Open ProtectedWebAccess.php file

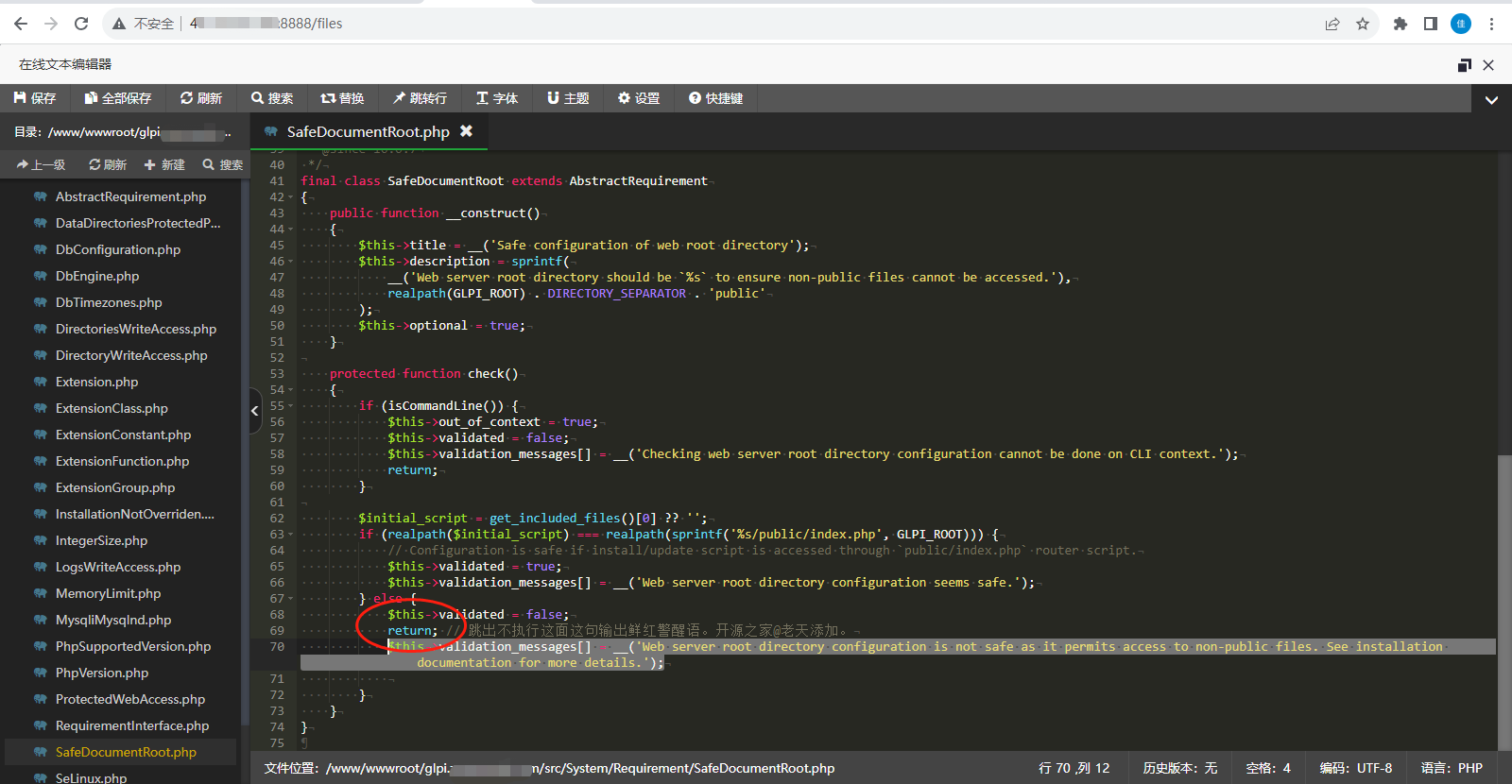pyautogui.click(x=130, y=699)
